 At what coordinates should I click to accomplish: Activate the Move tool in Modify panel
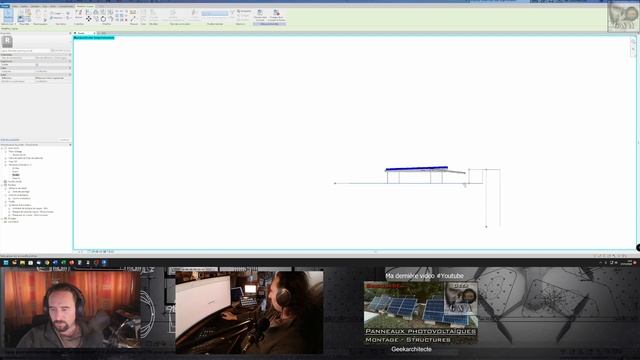point(88,19)
